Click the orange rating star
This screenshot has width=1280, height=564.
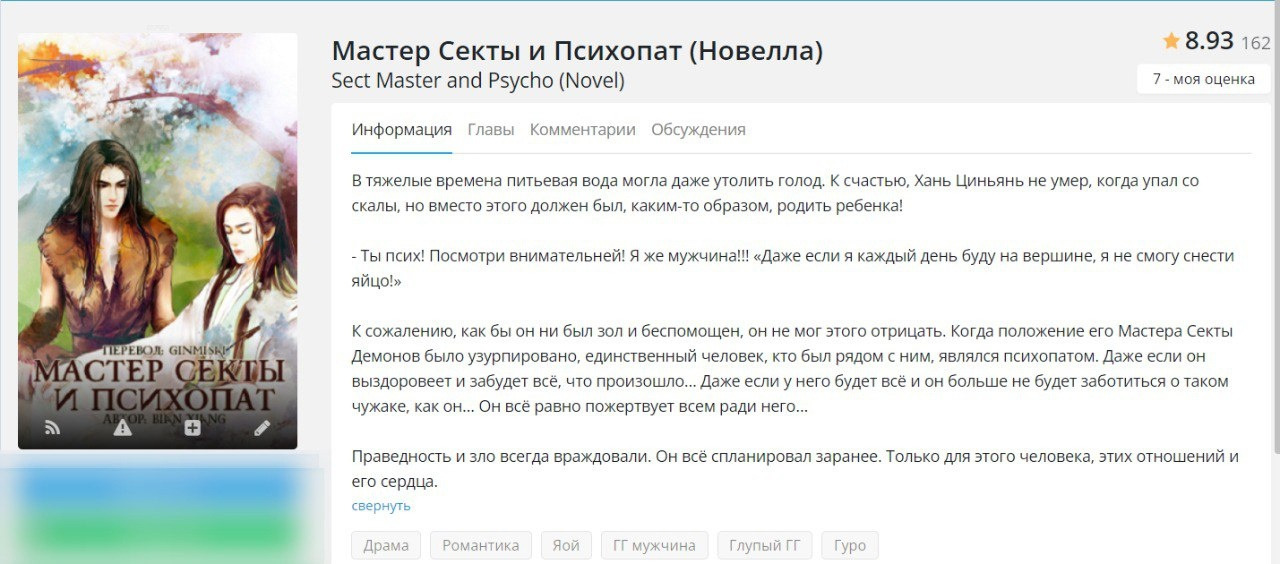point(1171,41)
